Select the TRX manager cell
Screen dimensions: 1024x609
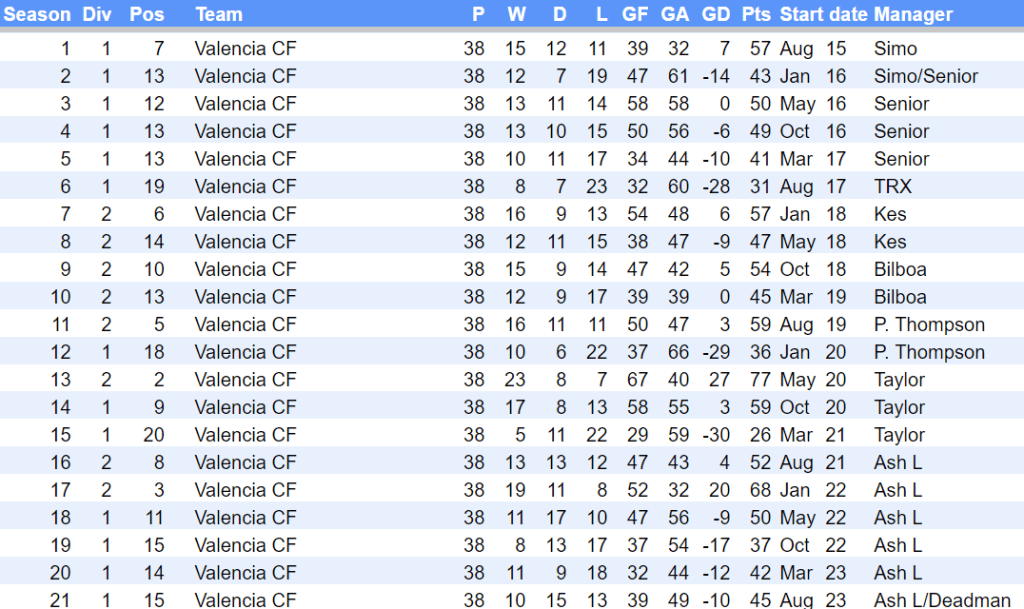point(893,186)
